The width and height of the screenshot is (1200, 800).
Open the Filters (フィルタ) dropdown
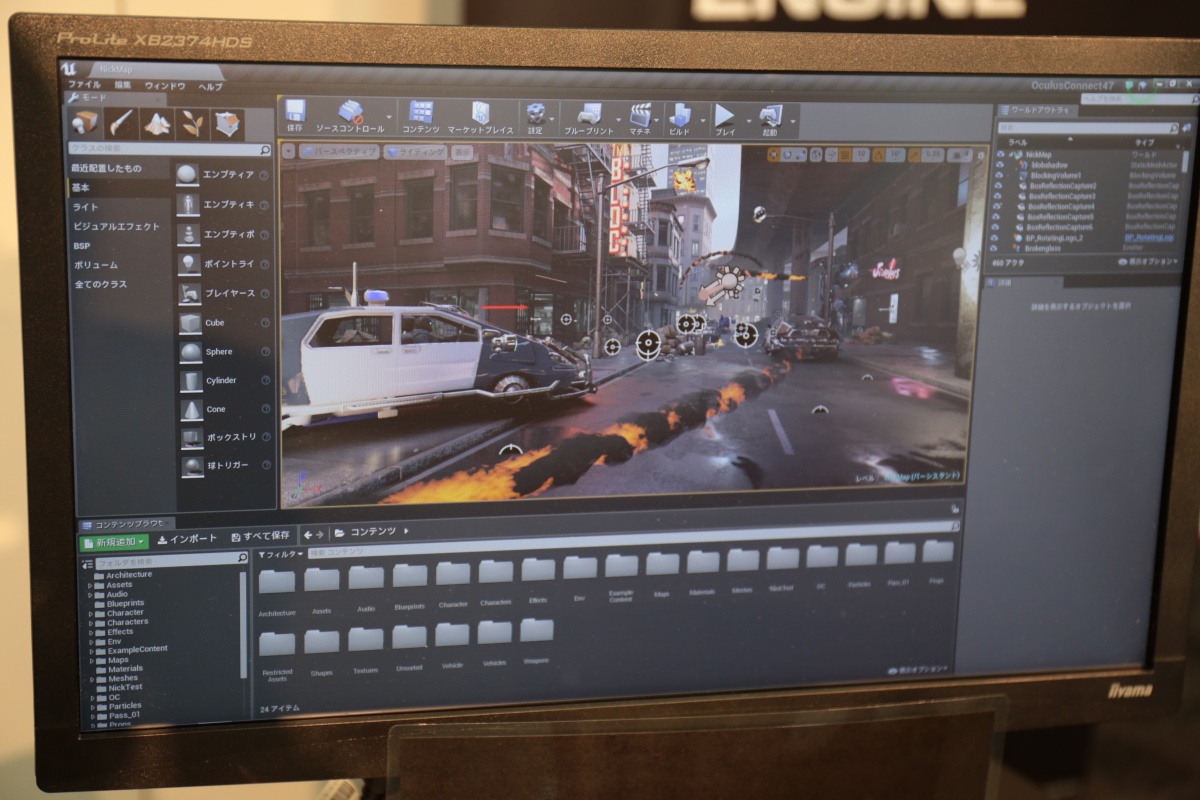coord(281,553)
